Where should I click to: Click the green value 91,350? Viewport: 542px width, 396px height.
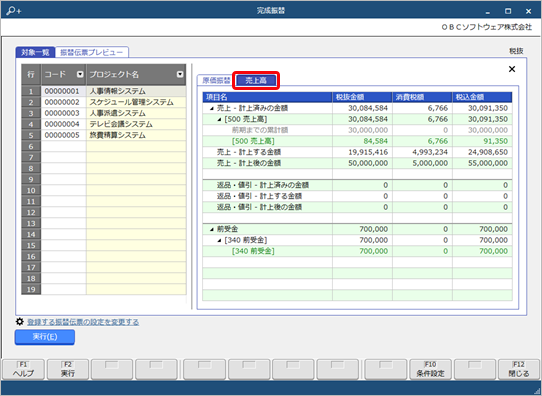click(x=495, y=141)
